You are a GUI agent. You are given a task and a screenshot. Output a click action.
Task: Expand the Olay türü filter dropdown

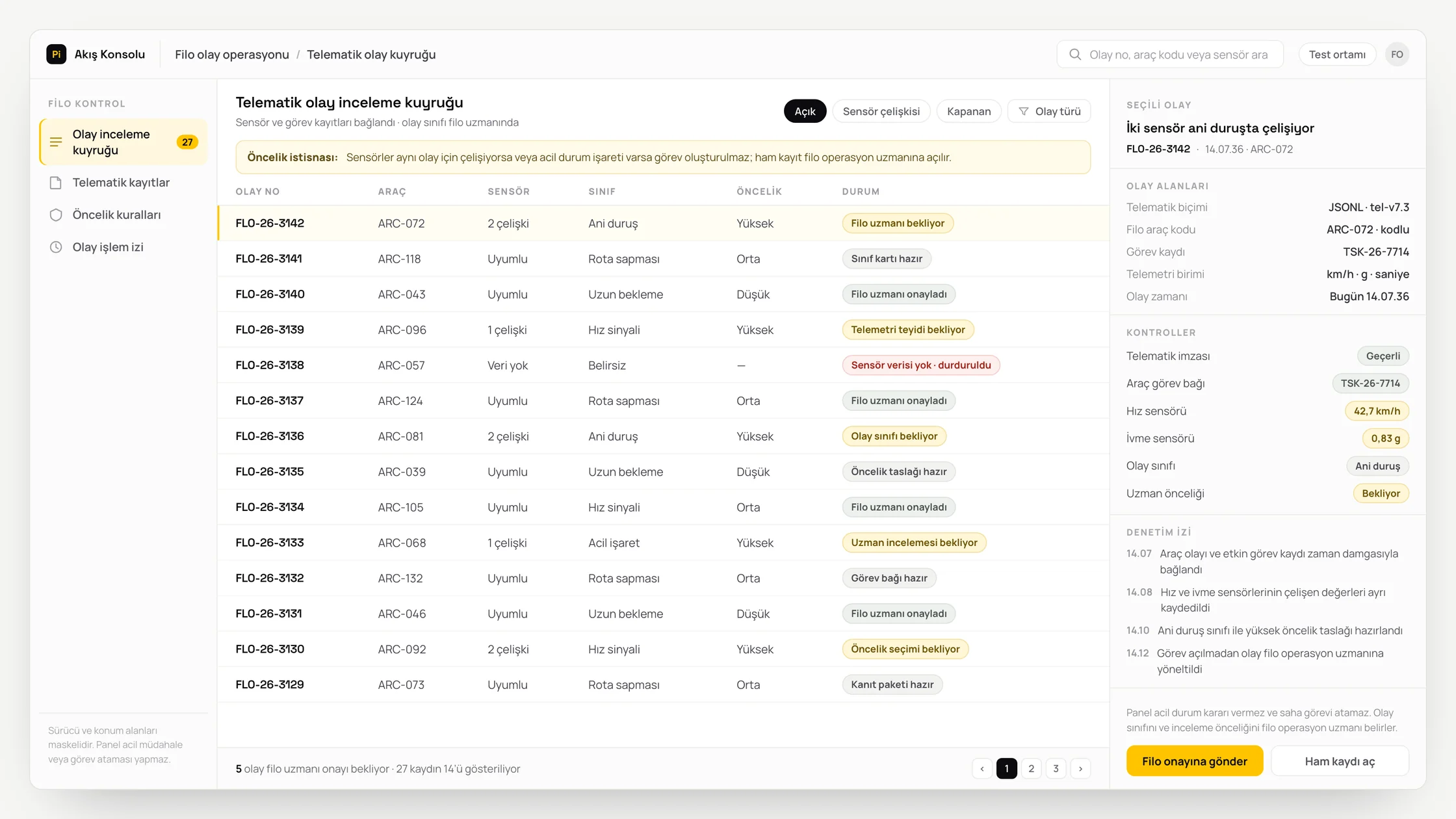tap(1049, 111)
